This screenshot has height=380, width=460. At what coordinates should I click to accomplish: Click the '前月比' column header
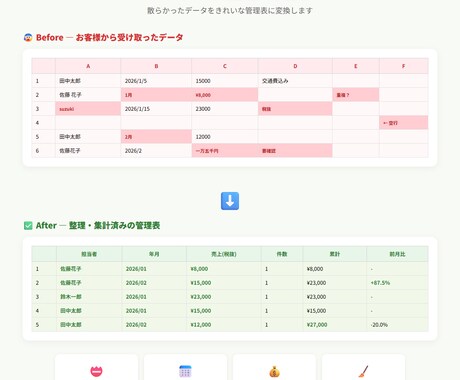397,254
